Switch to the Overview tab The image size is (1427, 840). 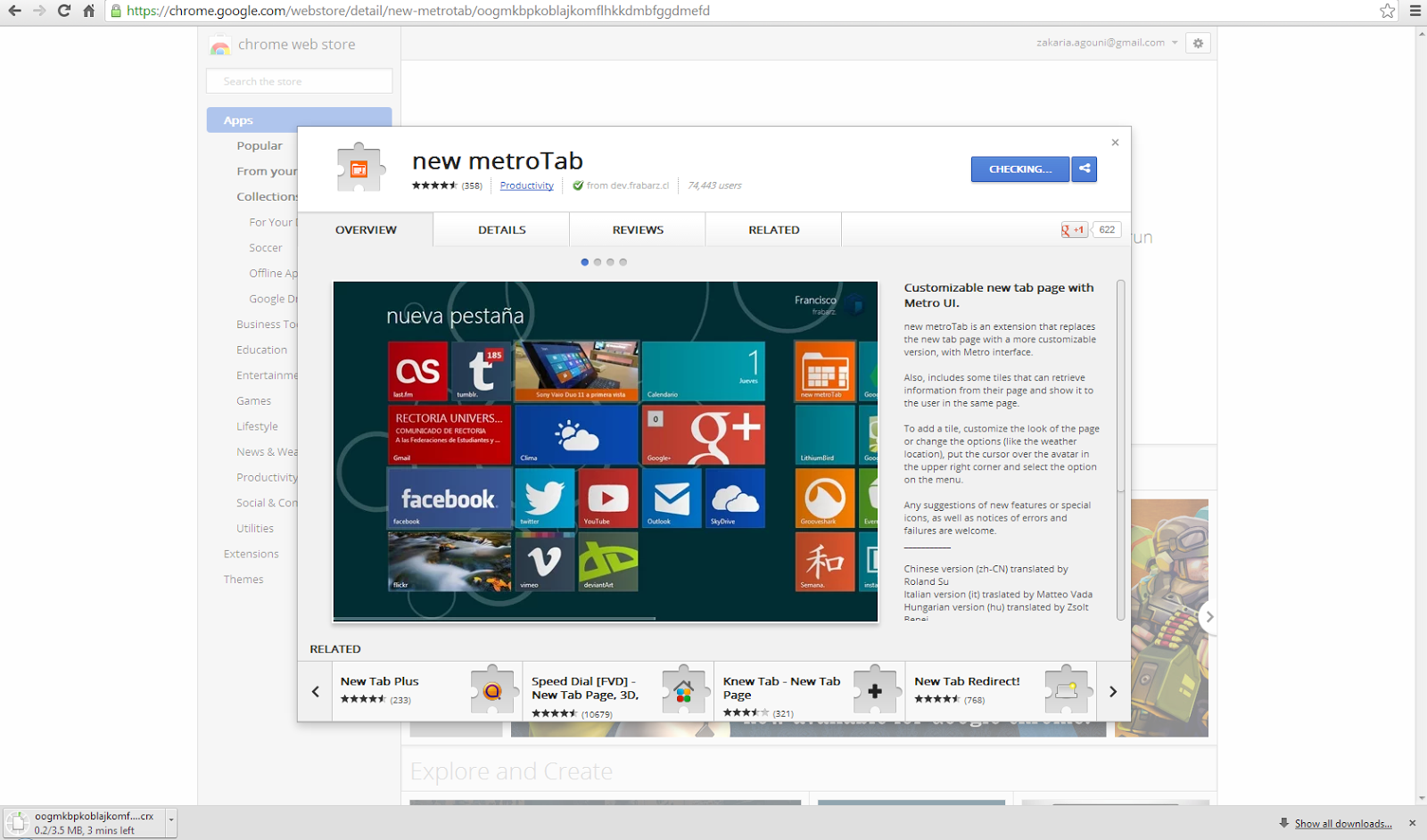click(x=366, y=230)
